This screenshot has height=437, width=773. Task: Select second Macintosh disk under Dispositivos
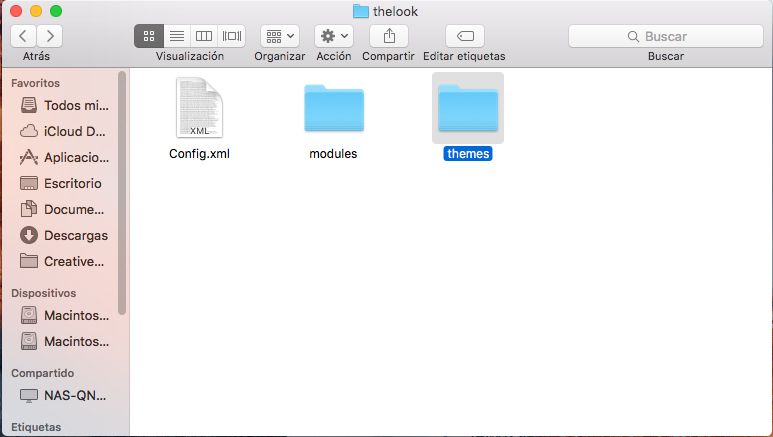pyautogui.click(x=65, y=341)
